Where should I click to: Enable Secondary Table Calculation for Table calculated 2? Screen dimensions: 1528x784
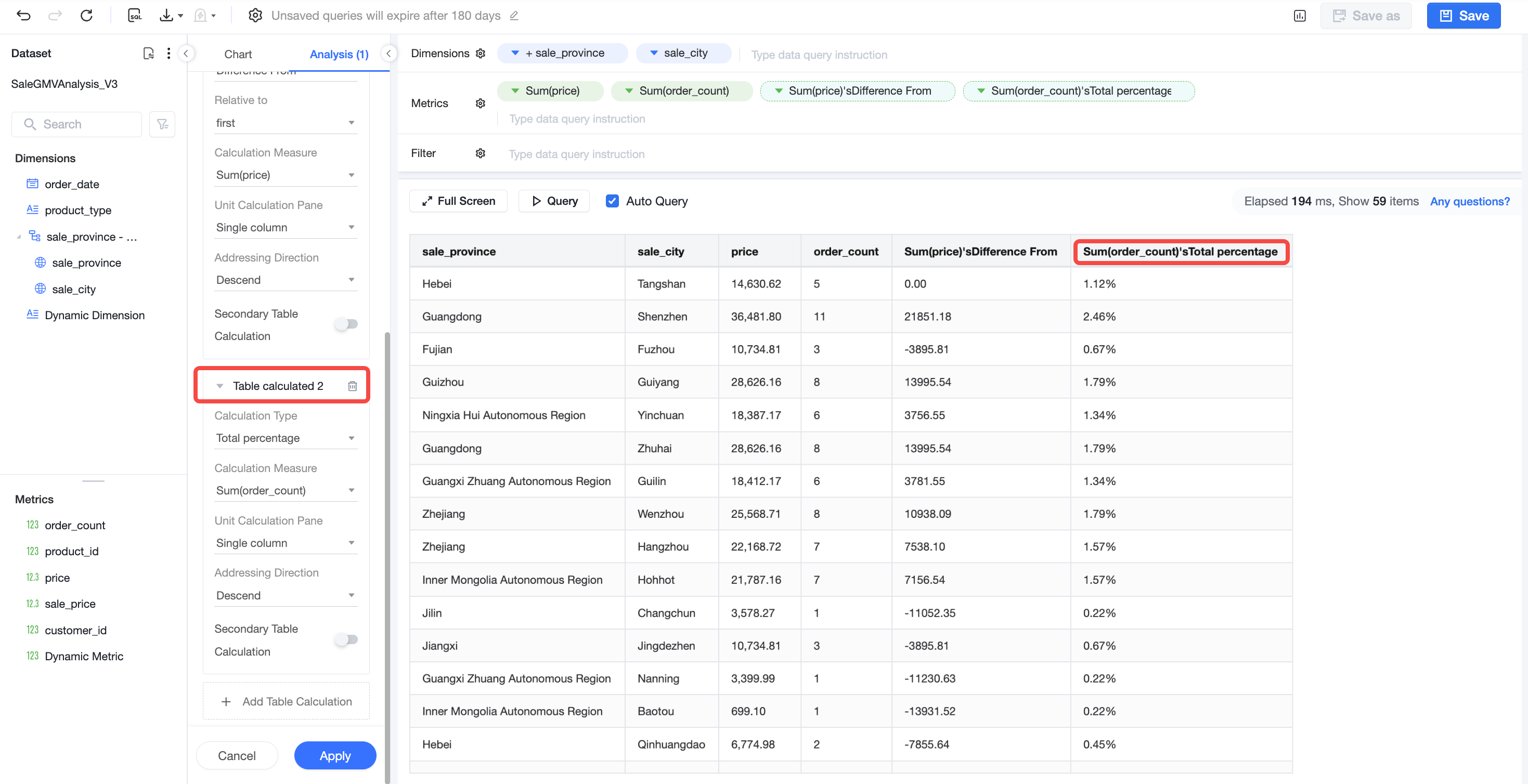[346, 639]
